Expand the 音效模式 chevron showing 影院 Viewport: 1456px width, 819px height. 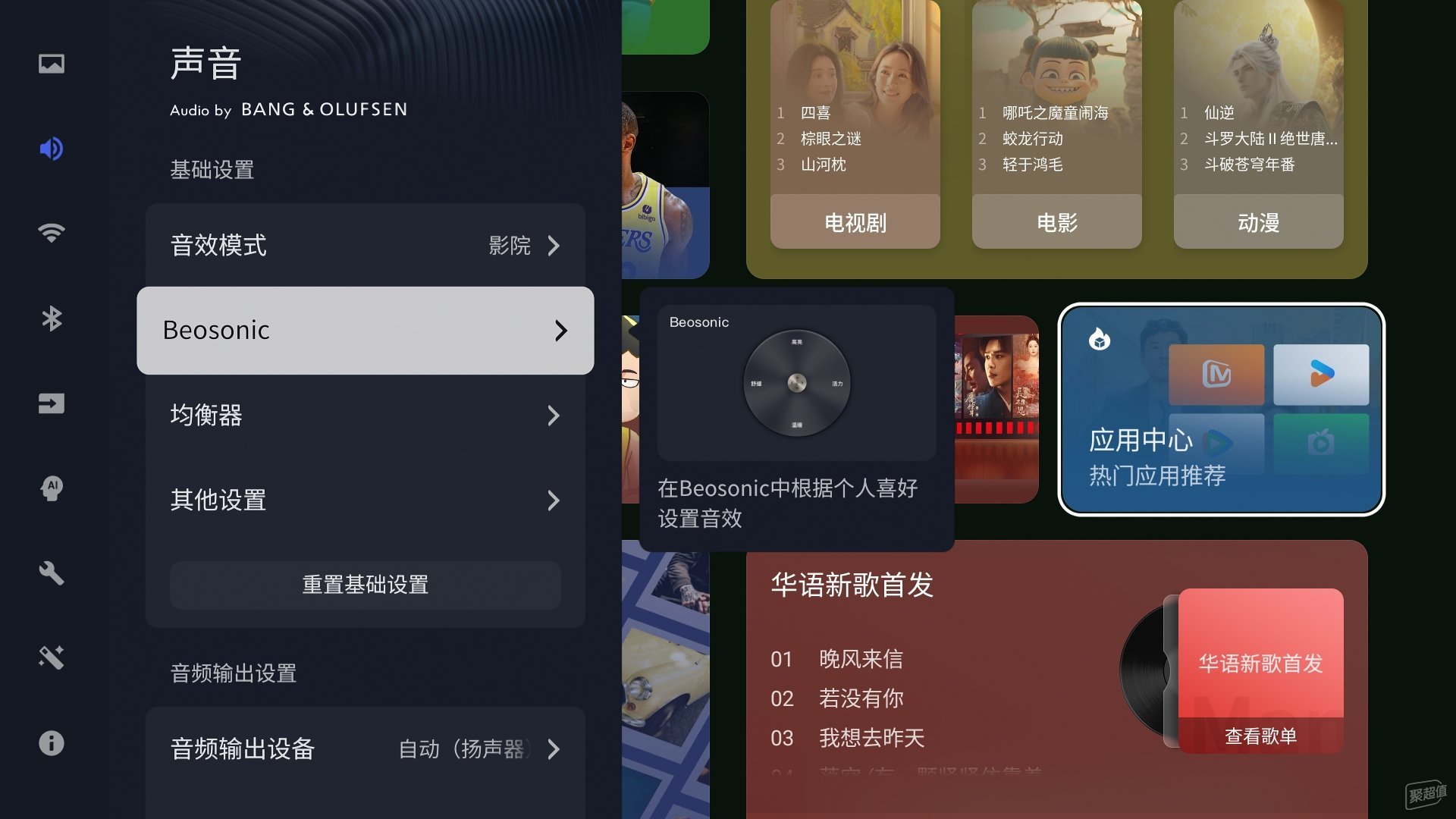(x=554, y=246)
